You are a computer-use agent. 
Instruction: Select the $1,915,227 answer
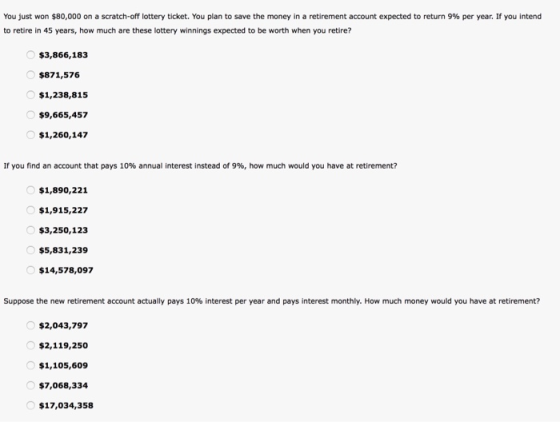coord(31,210)
